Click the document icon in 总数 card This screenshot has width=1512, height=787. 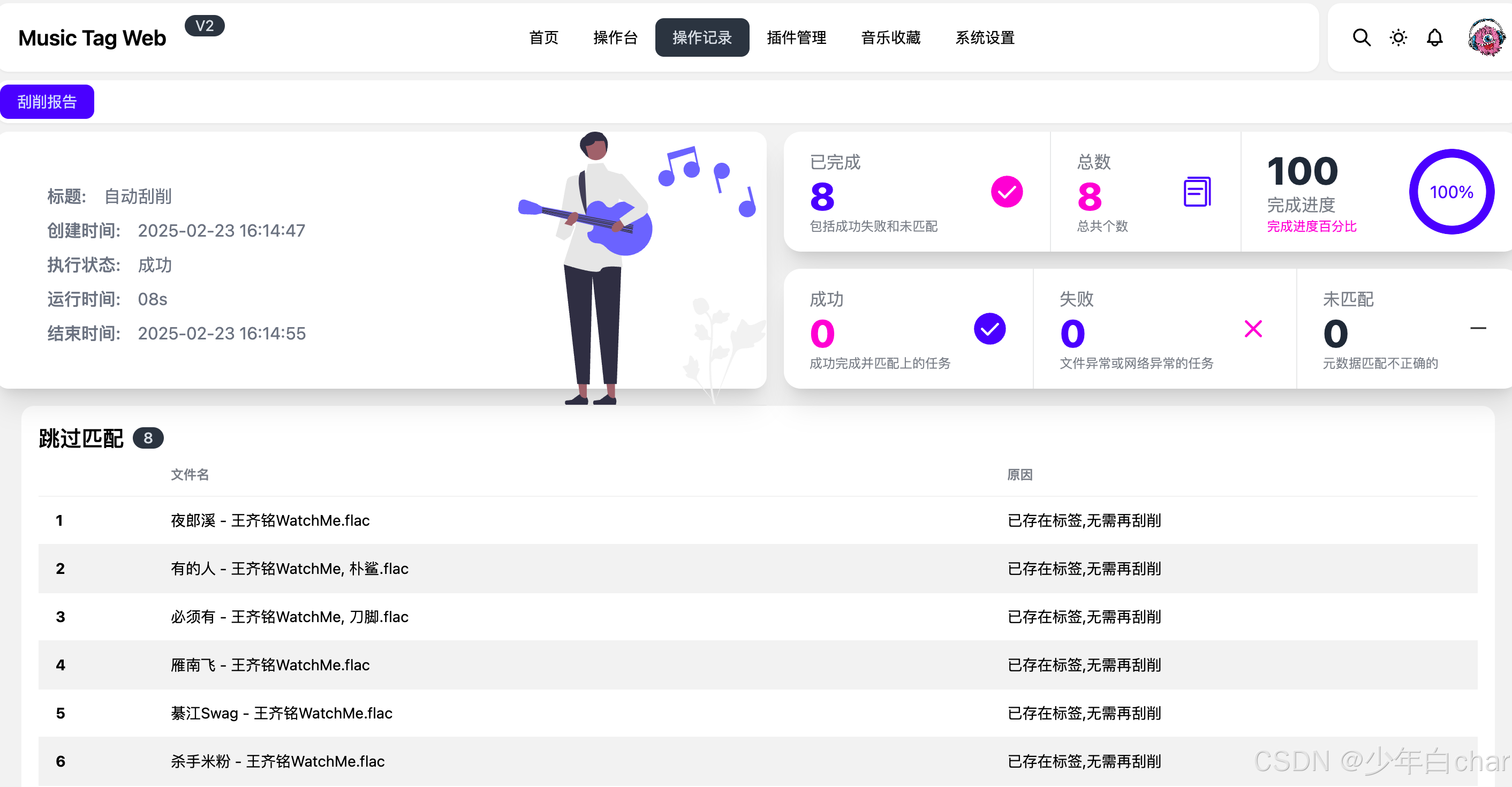pyautogui.click(x=1197, y=192)
